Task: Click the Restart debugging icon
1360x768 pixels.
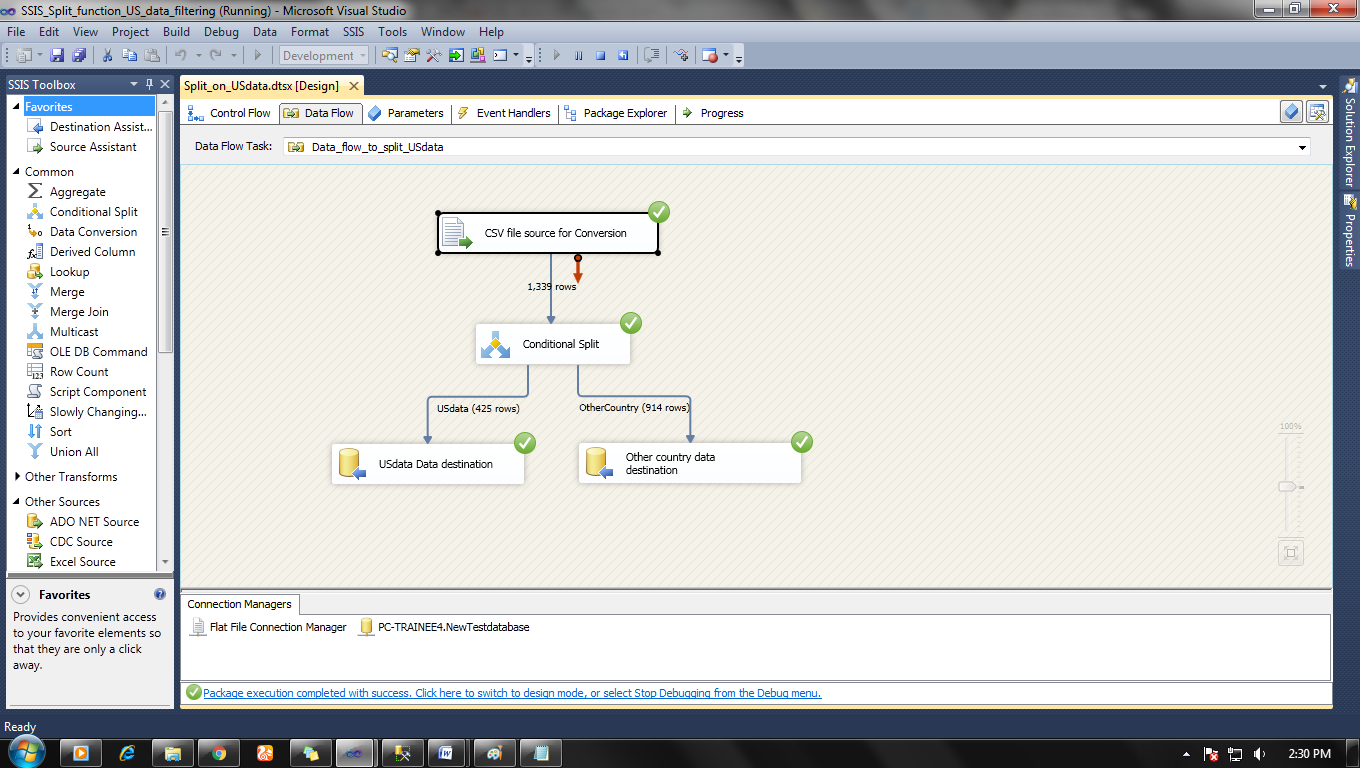Action: point(622,56)
